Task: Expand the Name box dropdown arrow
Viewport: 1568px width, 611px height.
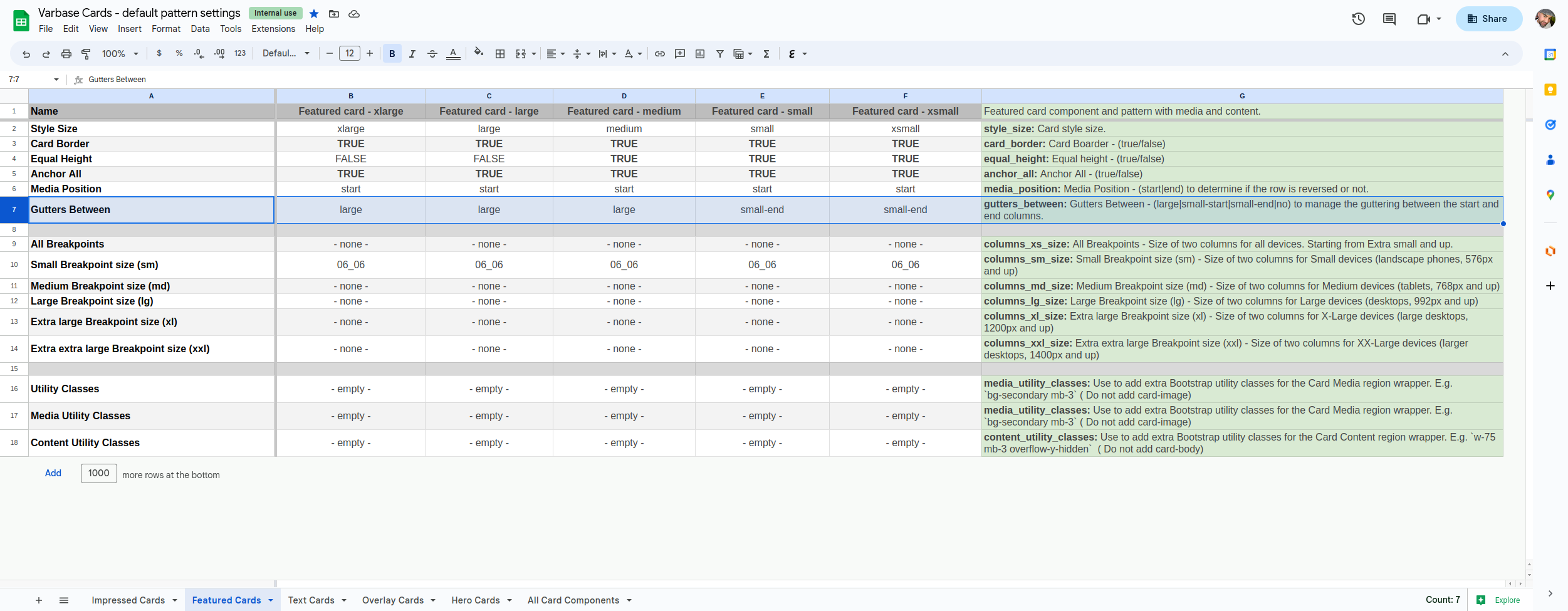Action: pos(56,80)
